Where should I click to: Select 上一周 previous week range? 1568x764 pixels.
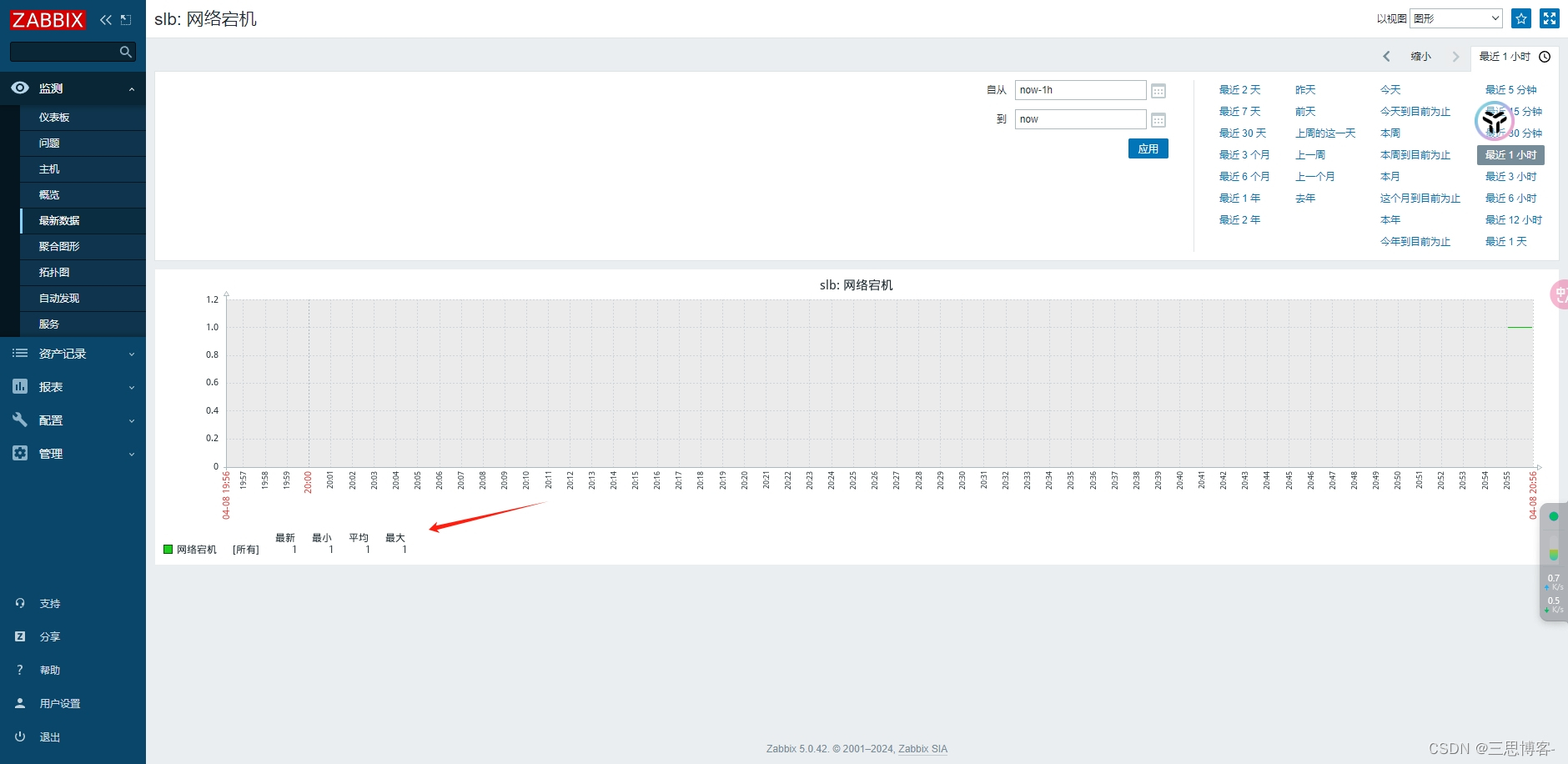1310,154
